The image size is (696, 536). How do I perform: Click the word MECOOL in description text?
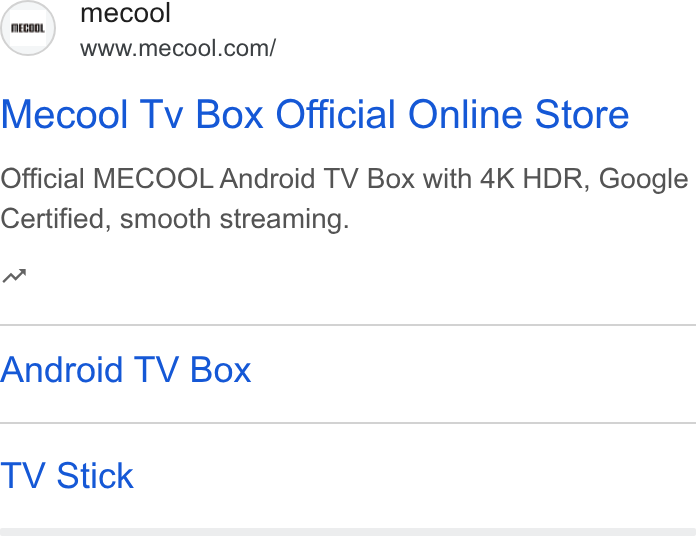(153, 179)
